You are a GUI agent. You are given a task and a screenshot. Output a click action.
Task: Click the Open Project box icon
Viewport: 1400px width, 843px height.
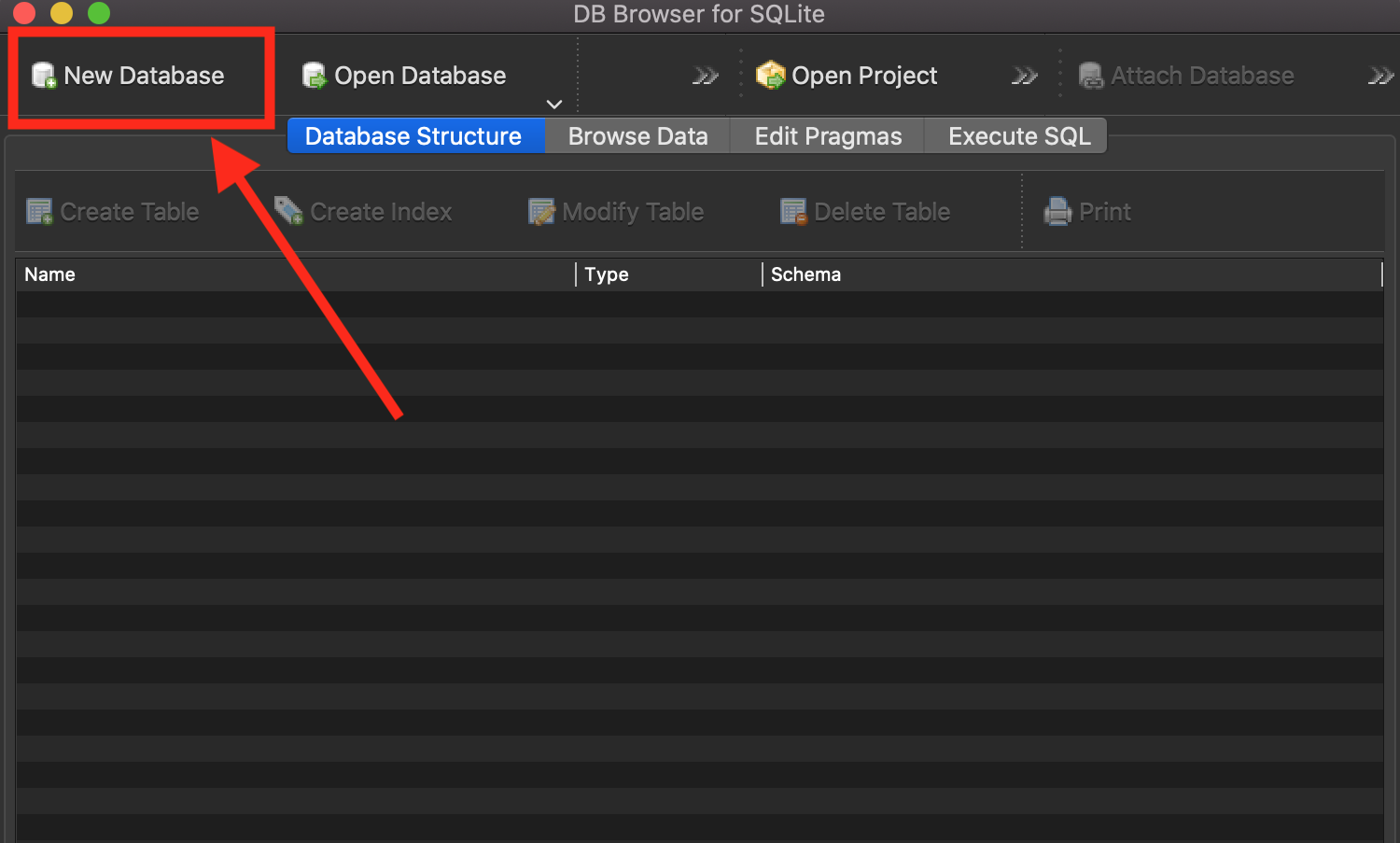[771, 76]
